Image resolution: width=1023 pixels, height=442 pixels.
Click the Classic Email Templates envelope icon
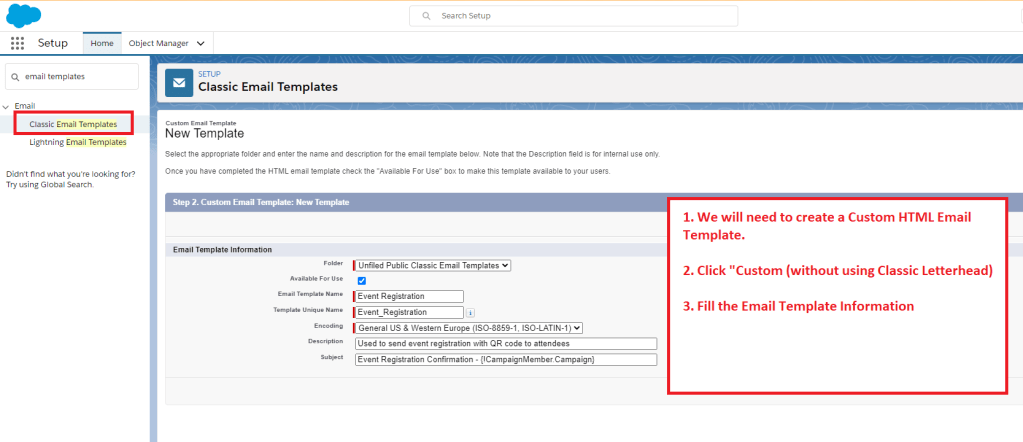179,82
